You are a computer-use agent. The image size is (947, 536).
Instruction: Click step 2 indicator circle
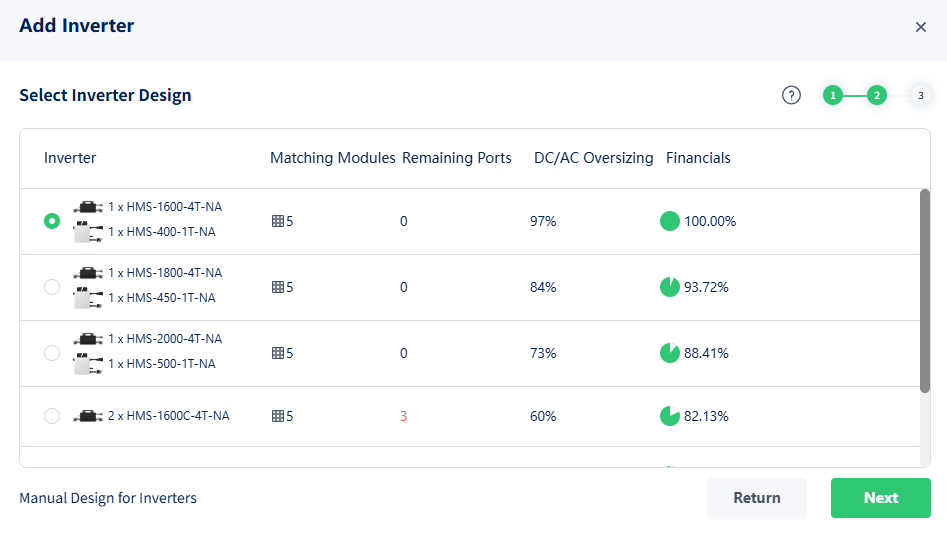point(877,95)
